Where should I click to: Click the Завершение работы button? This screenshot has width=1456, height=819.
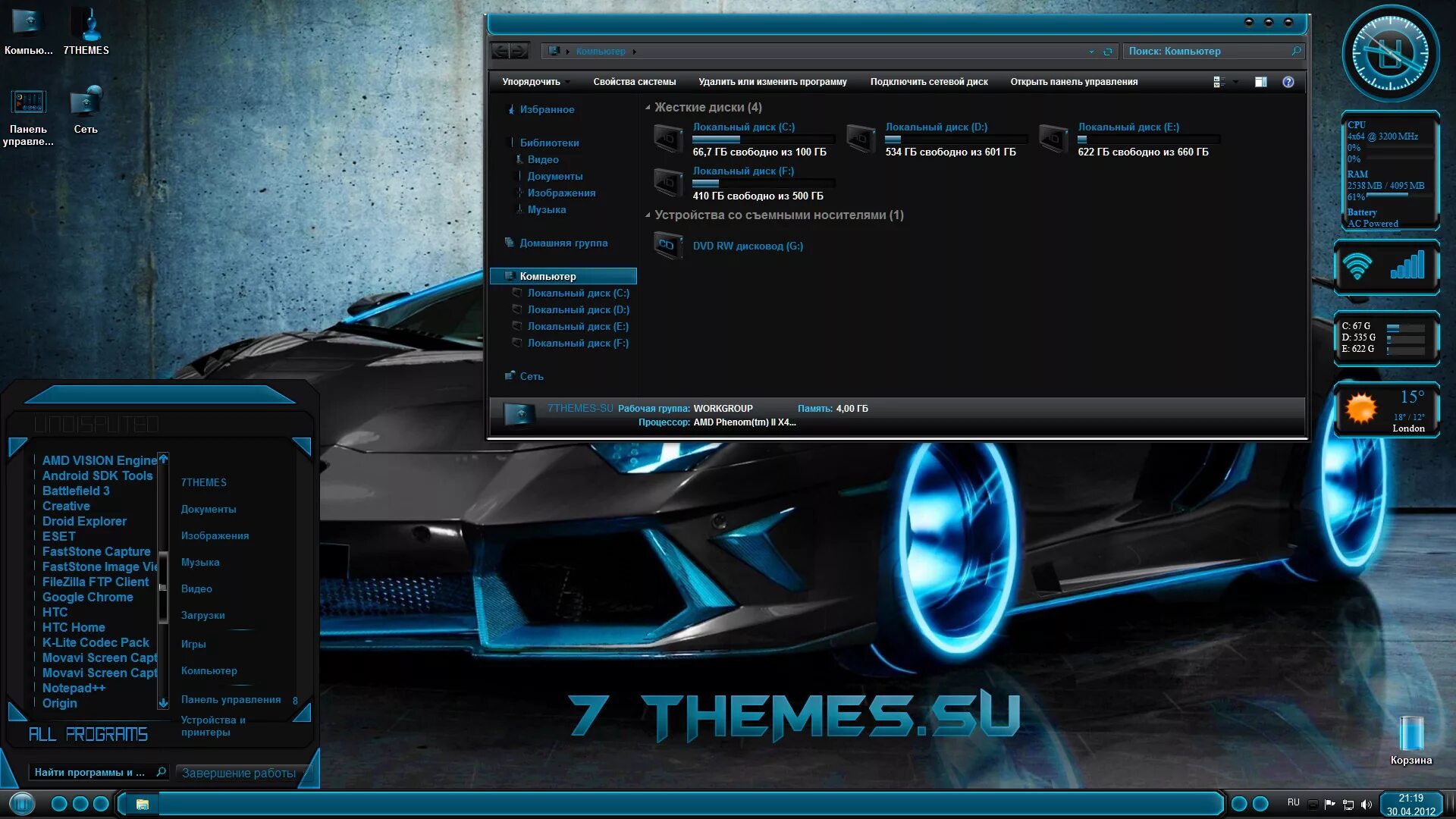[238, 773]
